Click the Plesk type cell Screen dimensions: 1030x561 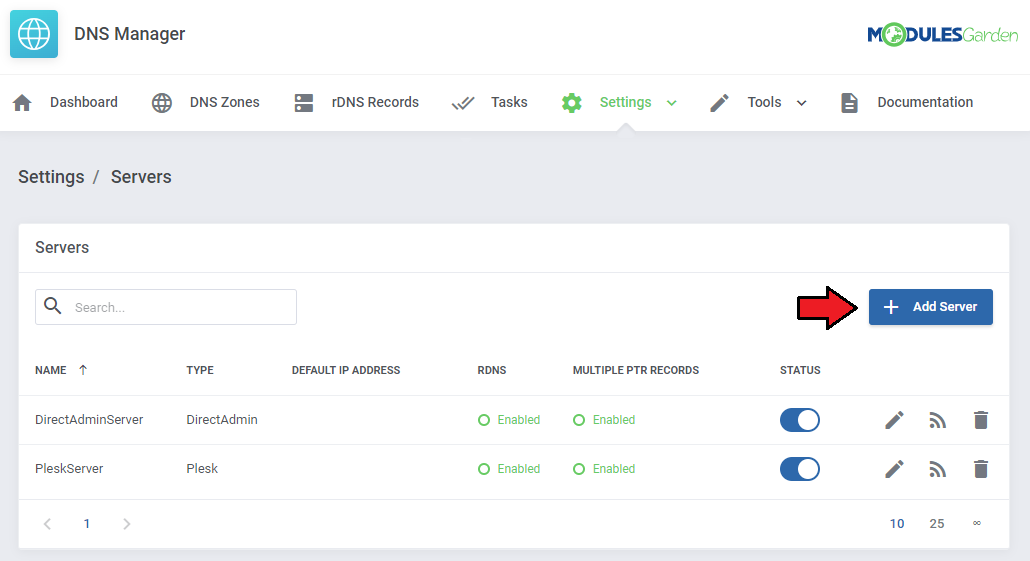pyautogui.click(x=202, y=469)
